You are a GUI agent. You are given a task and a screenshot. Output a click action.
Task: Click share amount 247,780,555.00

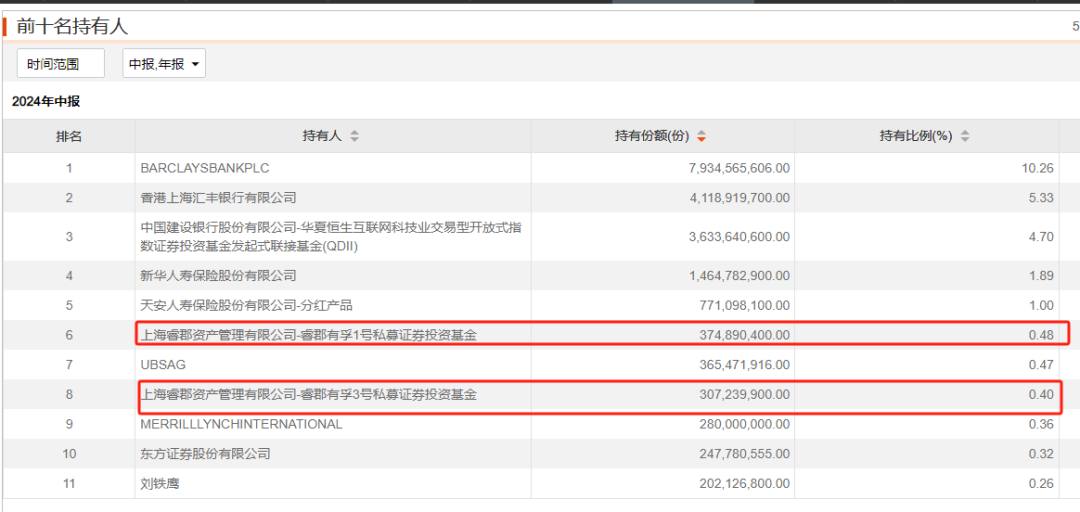click(746, 454)
